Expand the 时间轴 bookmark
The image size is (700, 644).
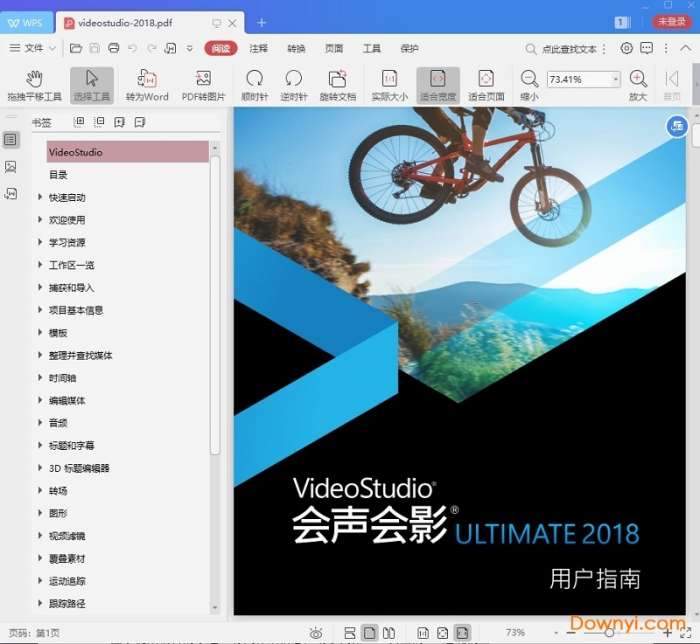coord(40,378)
